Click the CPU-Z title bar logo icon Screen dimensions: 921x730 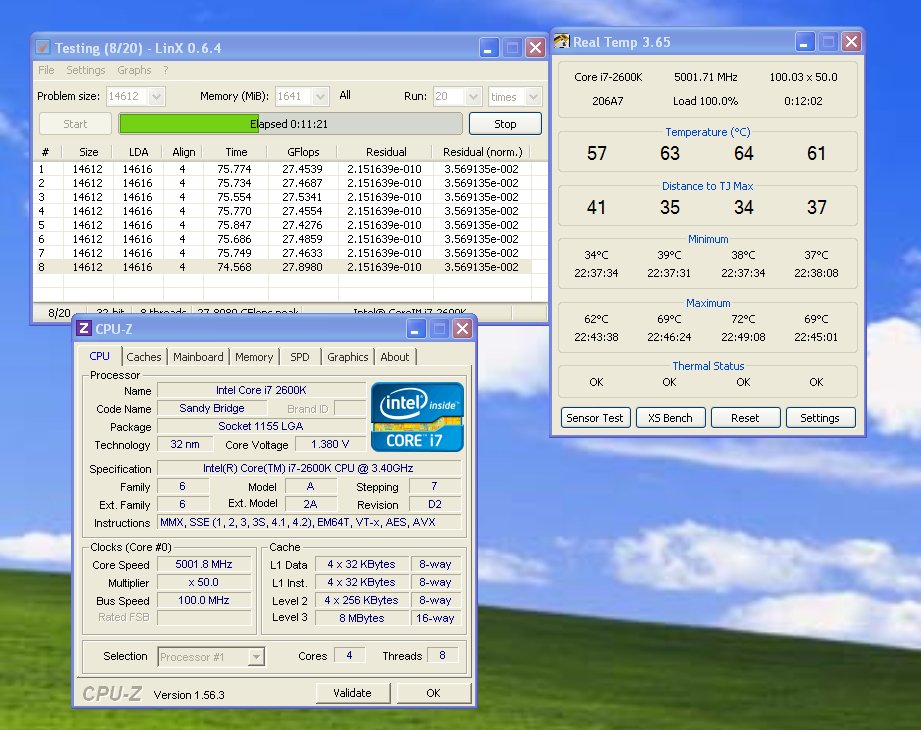pyautogui.click(x=83, y=329)
